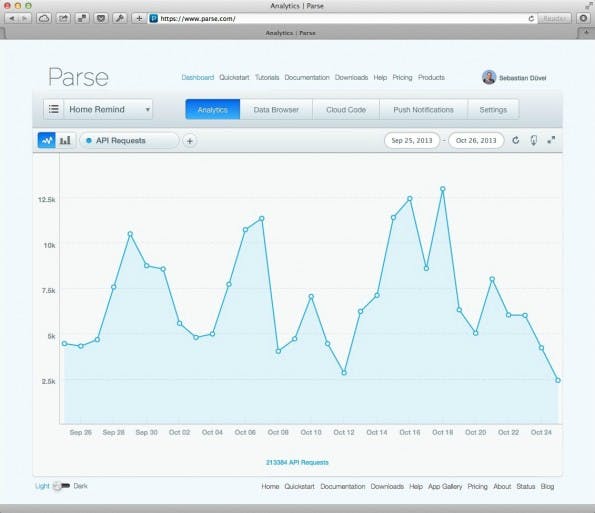Click Tutorials in top navigation
The width and height of the screenshot is (595, 513).
pos(267,77)
